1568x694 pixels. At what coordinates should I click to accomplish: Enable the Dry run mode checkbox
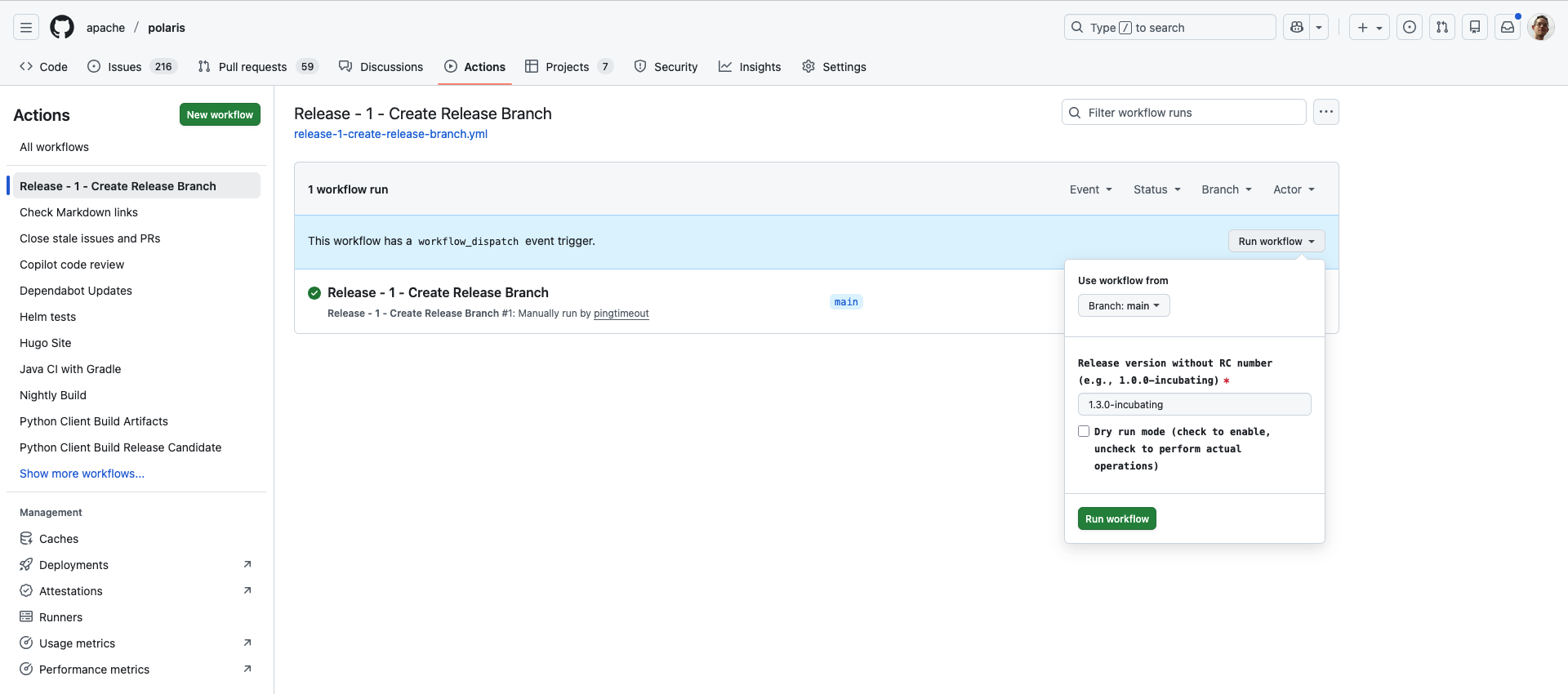pyautogui.click(x=1084, y=431)
